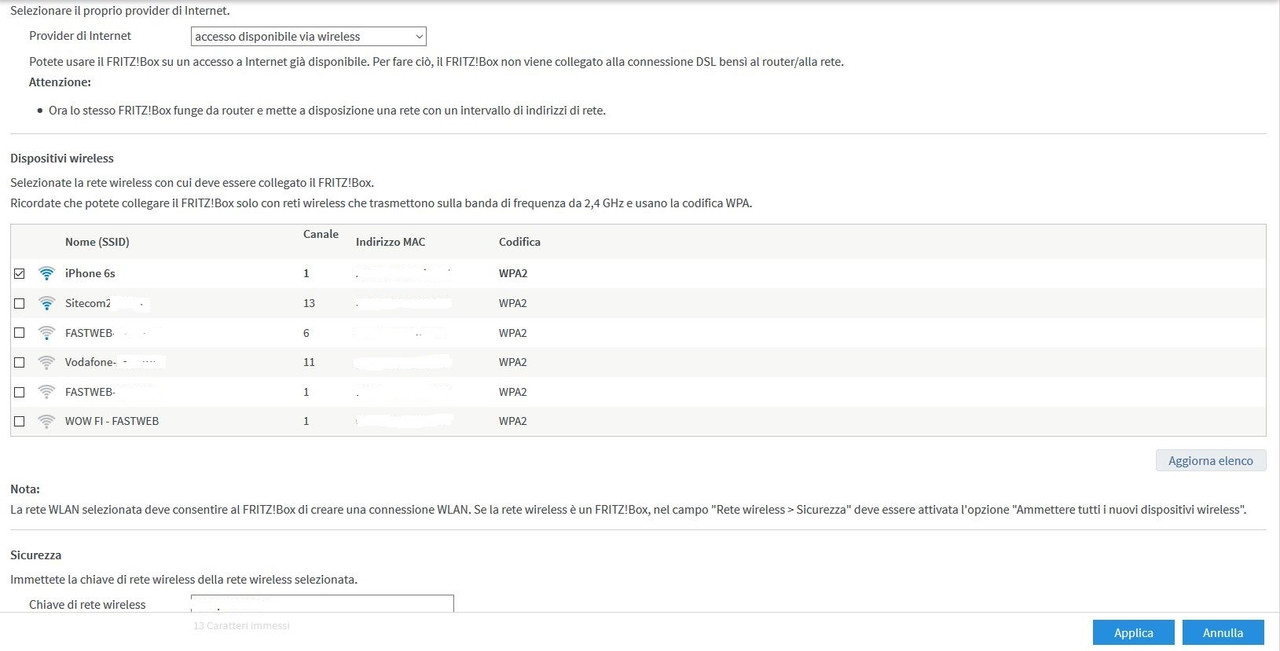
Task: Check the Vodafone network checkbox
Action: [19, 362]
